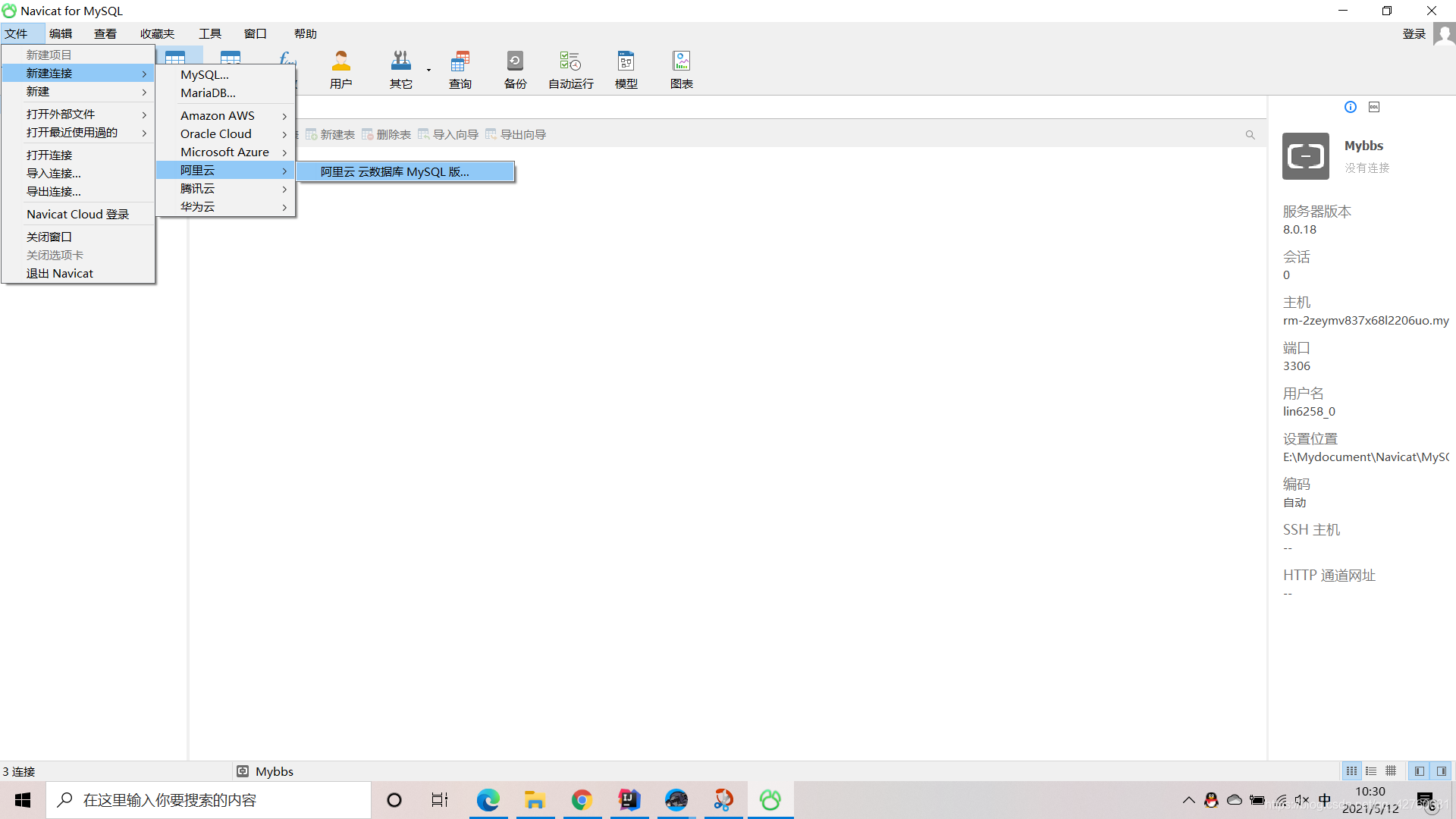
Task: Click the search magnifier in object toolbar
Action: 1250,135
